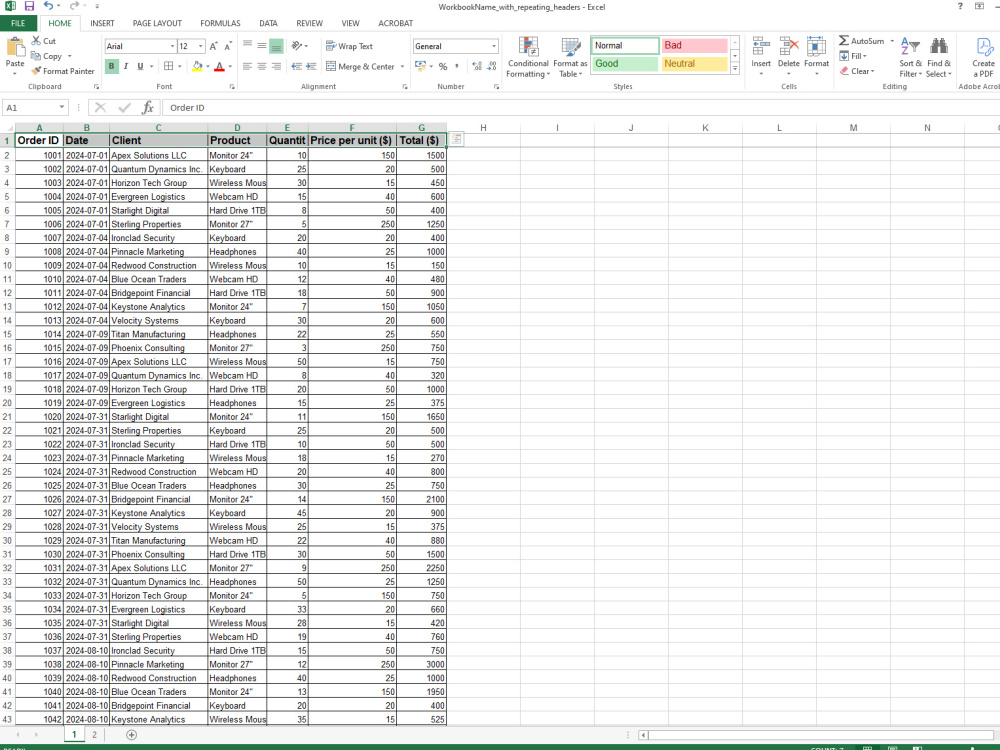1000x750 pixels.
Task: Open Find & Select binoculars
Action: [x=939, y=57]
